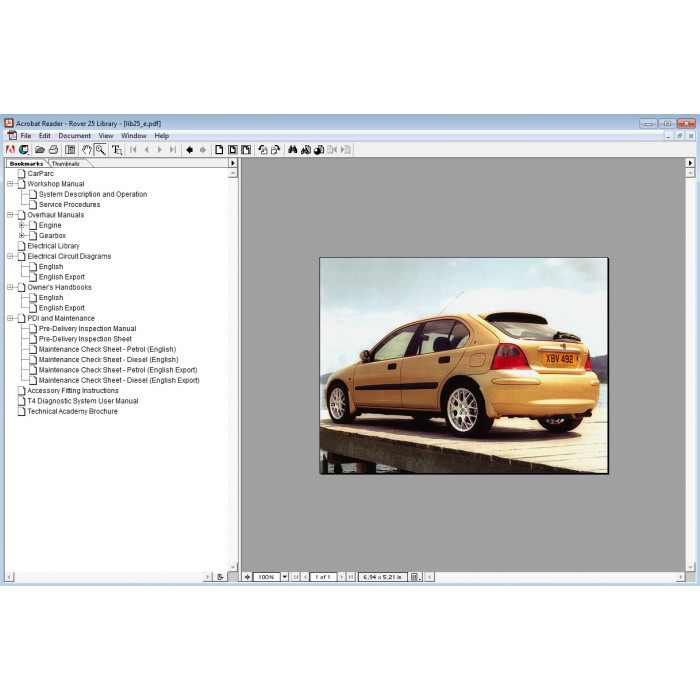Open the Document menu
The height and width of the screenshot is (700, 700).
pyautogui.click(x=75, y=136)
